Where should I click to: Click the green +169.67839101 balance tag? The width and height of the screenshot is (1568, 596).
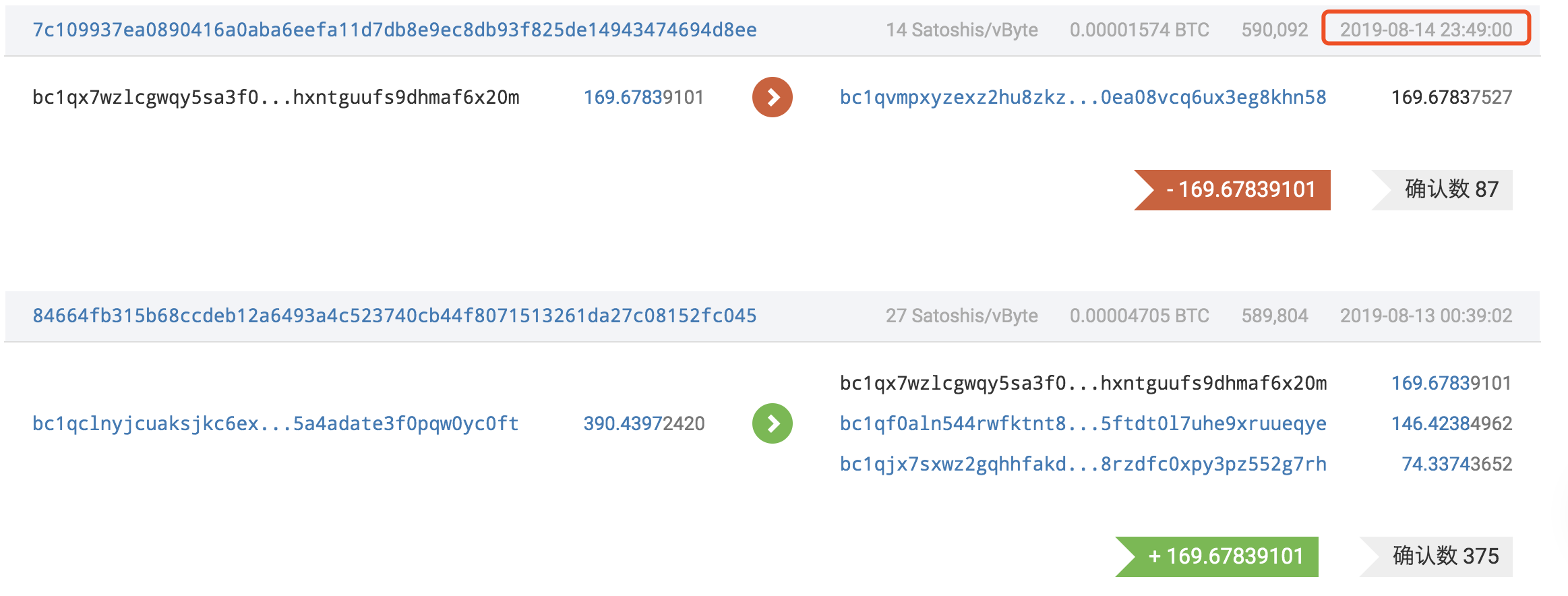tap(1217, 556)
